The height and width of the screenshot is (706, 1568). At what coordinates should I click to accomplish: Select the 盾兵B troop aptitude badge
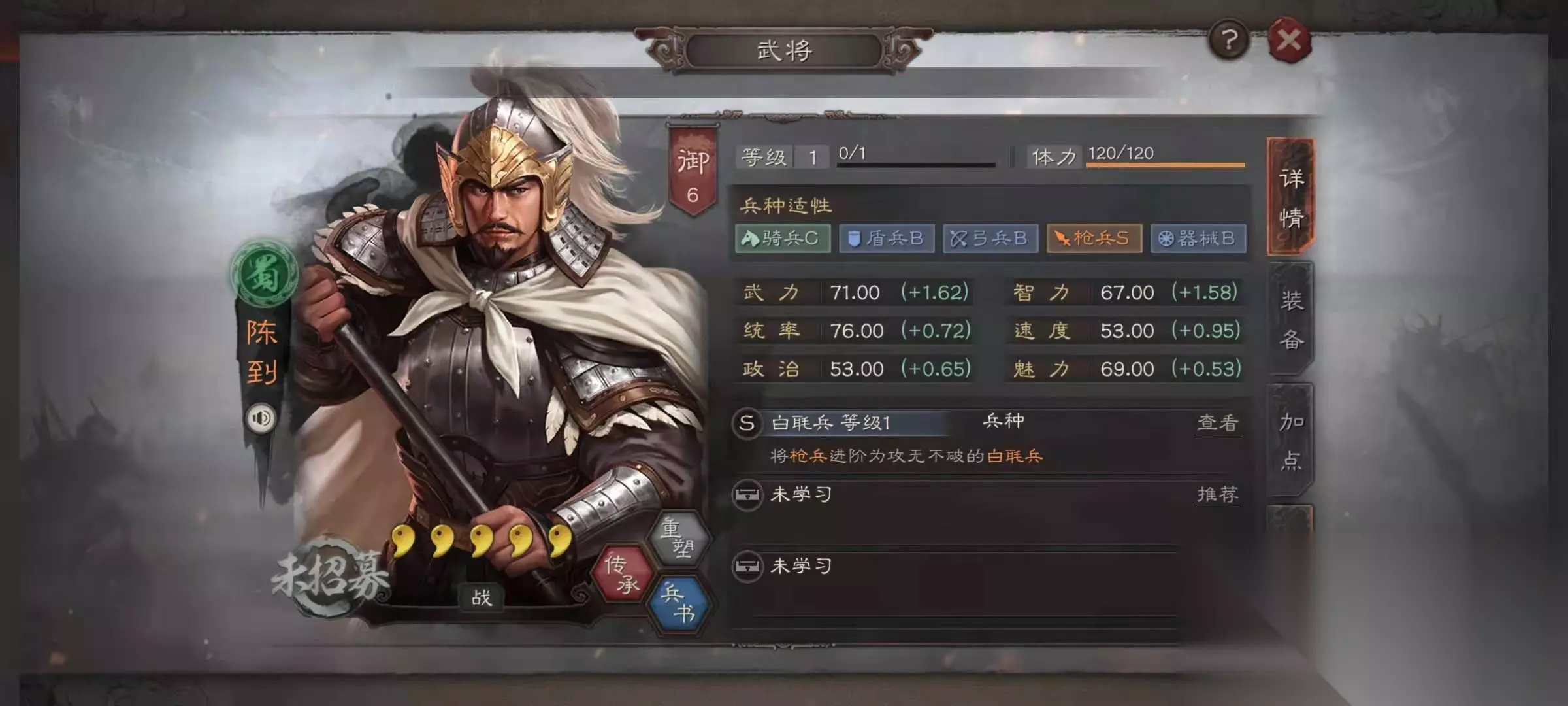point(887,239)
